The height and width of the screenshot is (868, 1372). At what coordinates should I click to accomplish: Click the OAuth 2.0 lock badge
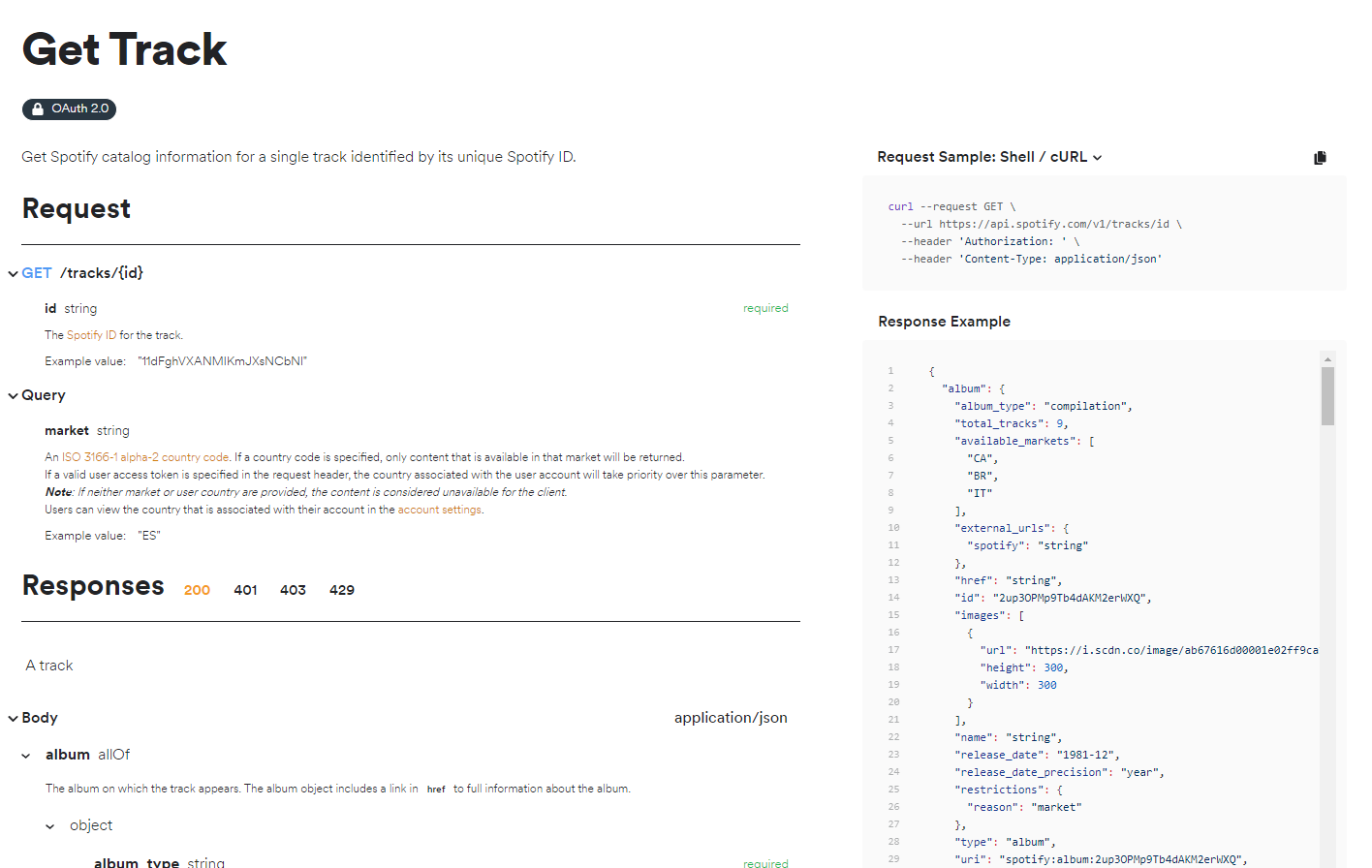(69, 109)
